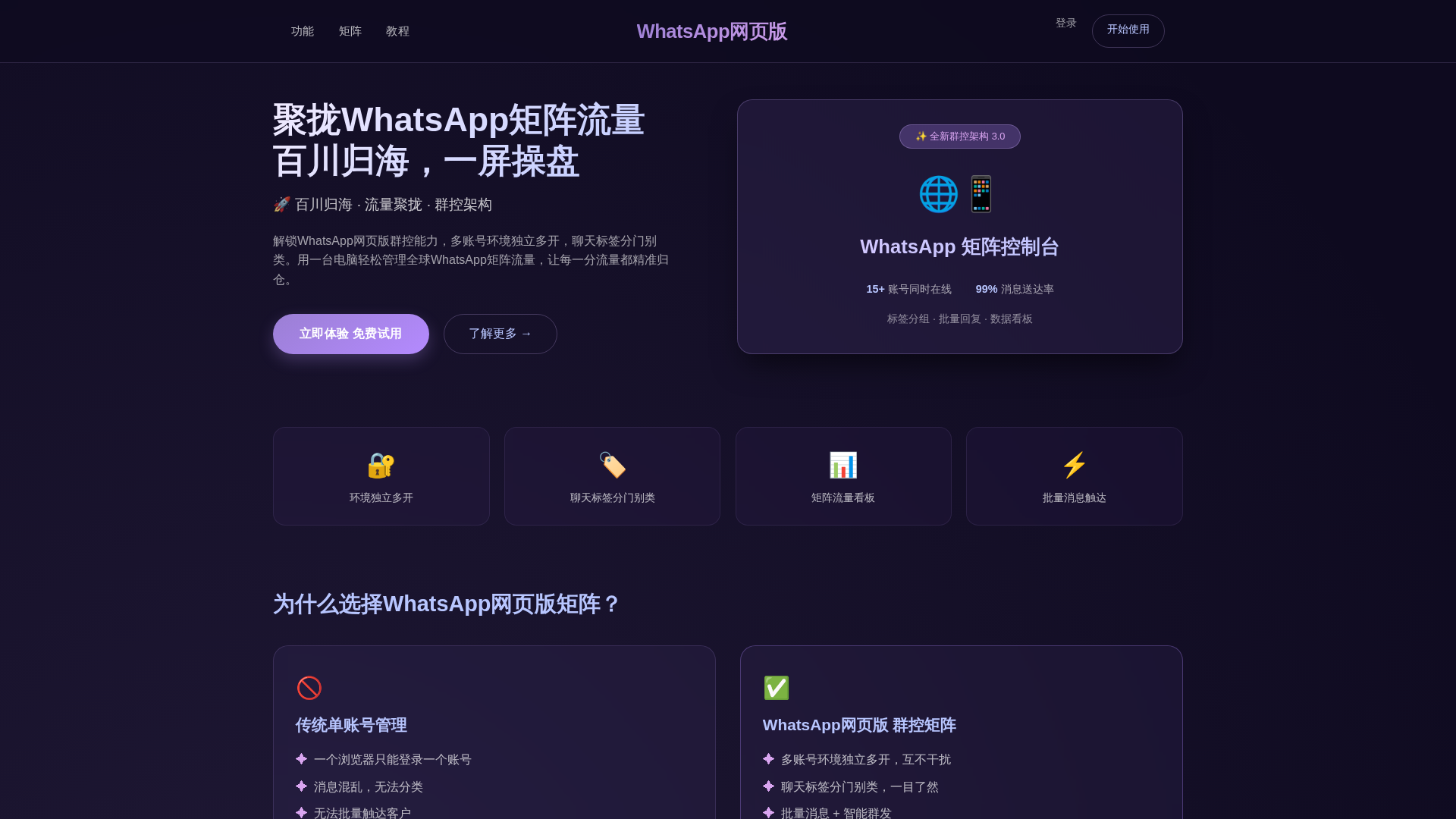Select the 聊天标签分门别类 card label

pyautogui.click(x=612, y=497)
